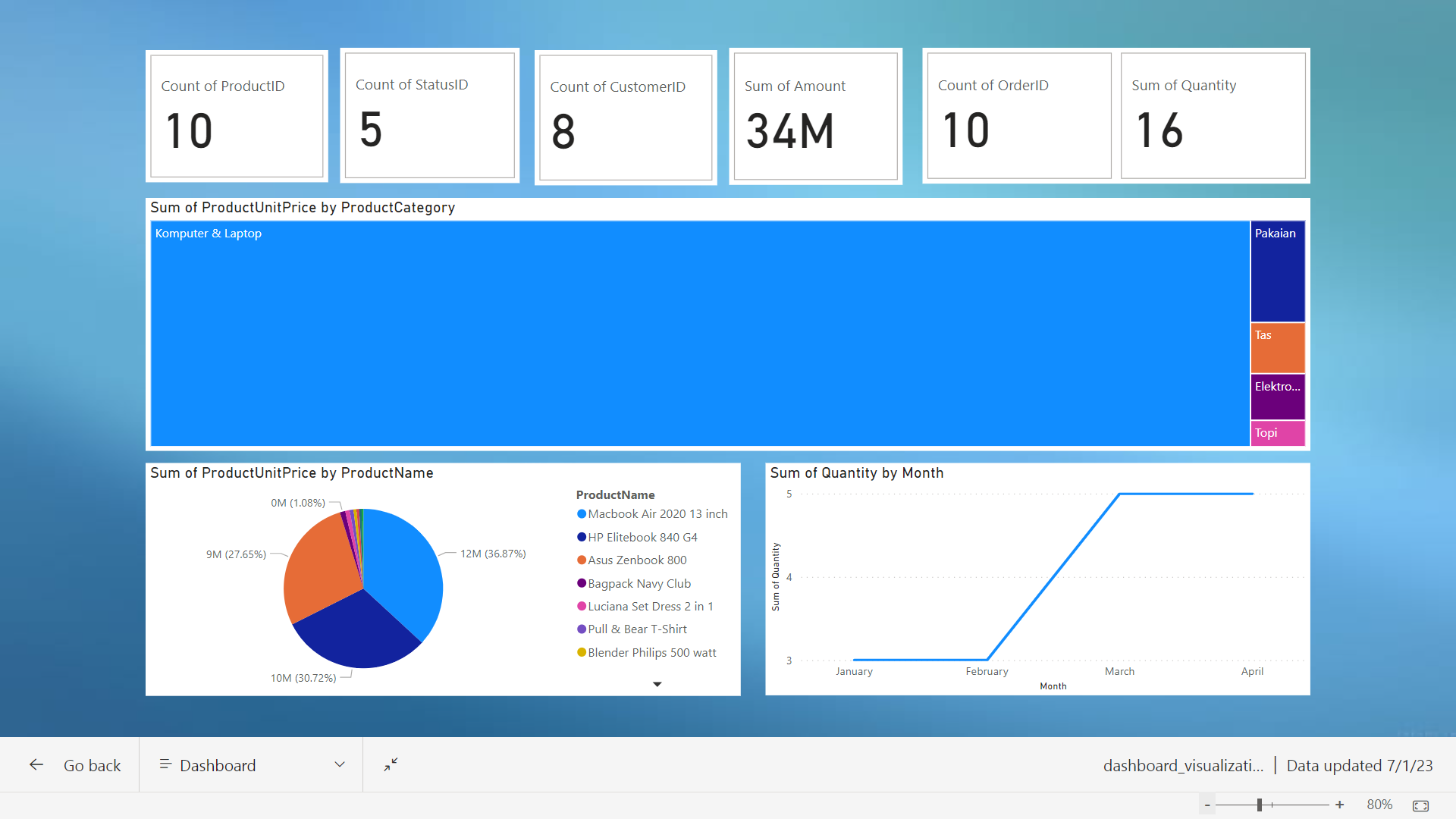This screenshot has height=819, width=1456.
Task: Click the zoom slider handle
Action: pos(1260,805)
